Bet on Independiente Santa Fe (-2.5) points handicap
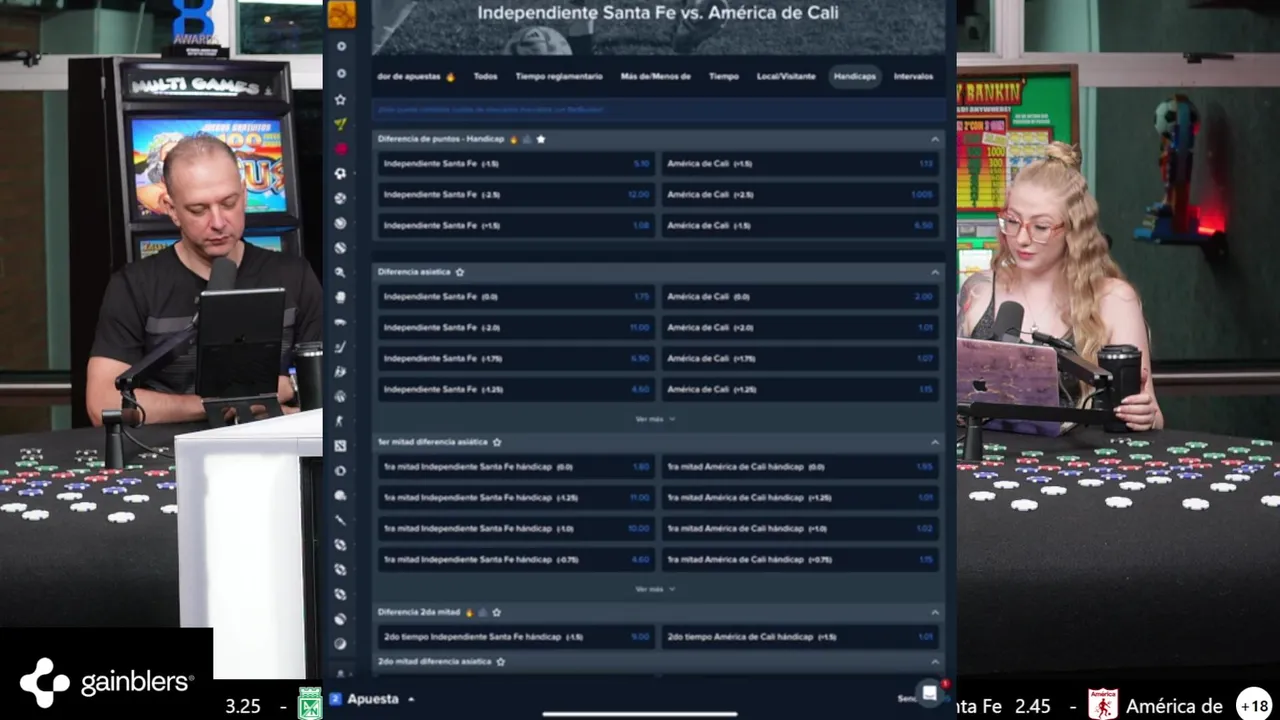Image resolution: width=1280 pixels, height=720 pixels. tap(516, 195)
